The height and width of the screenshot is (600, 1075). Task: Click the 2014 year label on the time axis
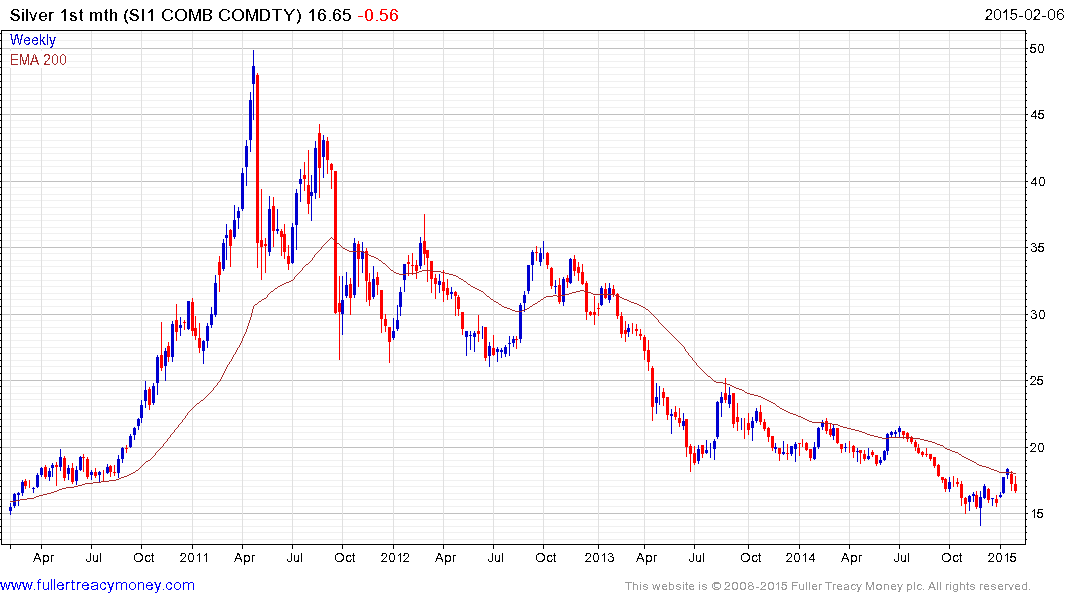[x=800, y=557]
